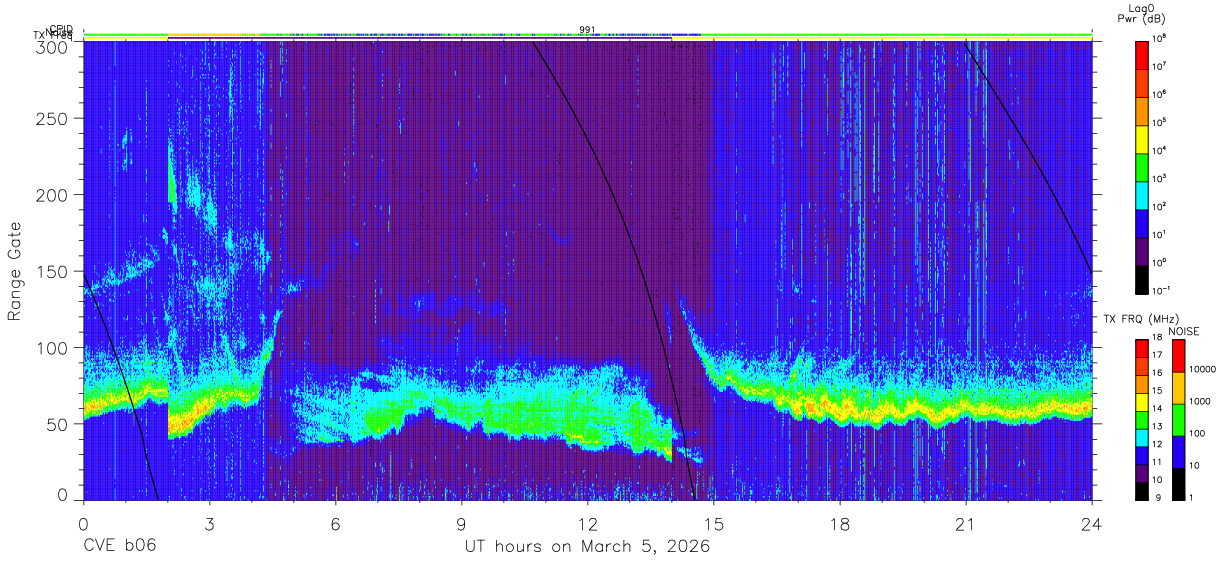Screen dimensions: 1228x567
Task: Click the '1000' NOISE scale value
Action: click(1201, 400)
